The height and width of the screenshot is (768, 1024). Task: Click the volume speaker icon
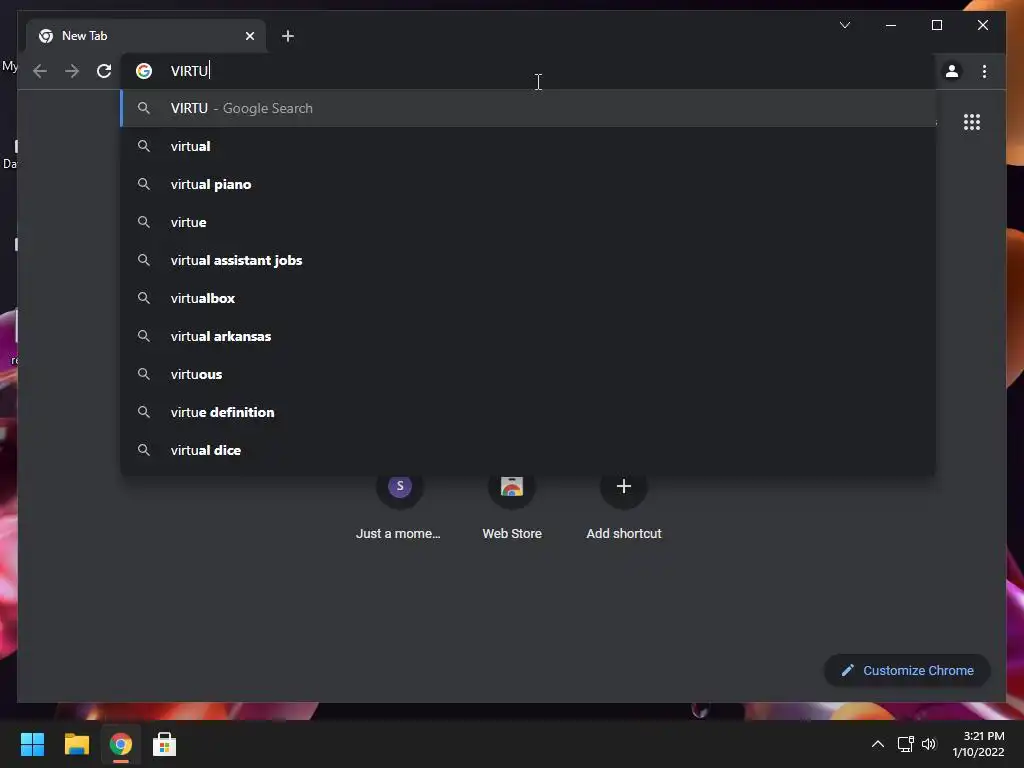point(928,744)
